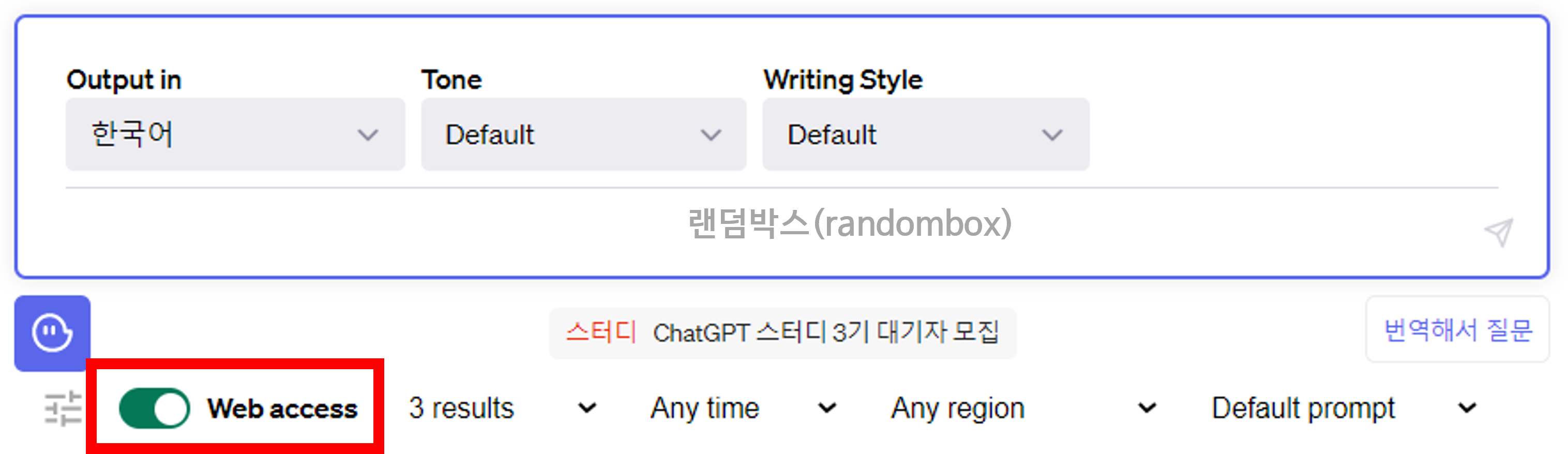Open the purple chat bubble assistant

coord(52,334)
